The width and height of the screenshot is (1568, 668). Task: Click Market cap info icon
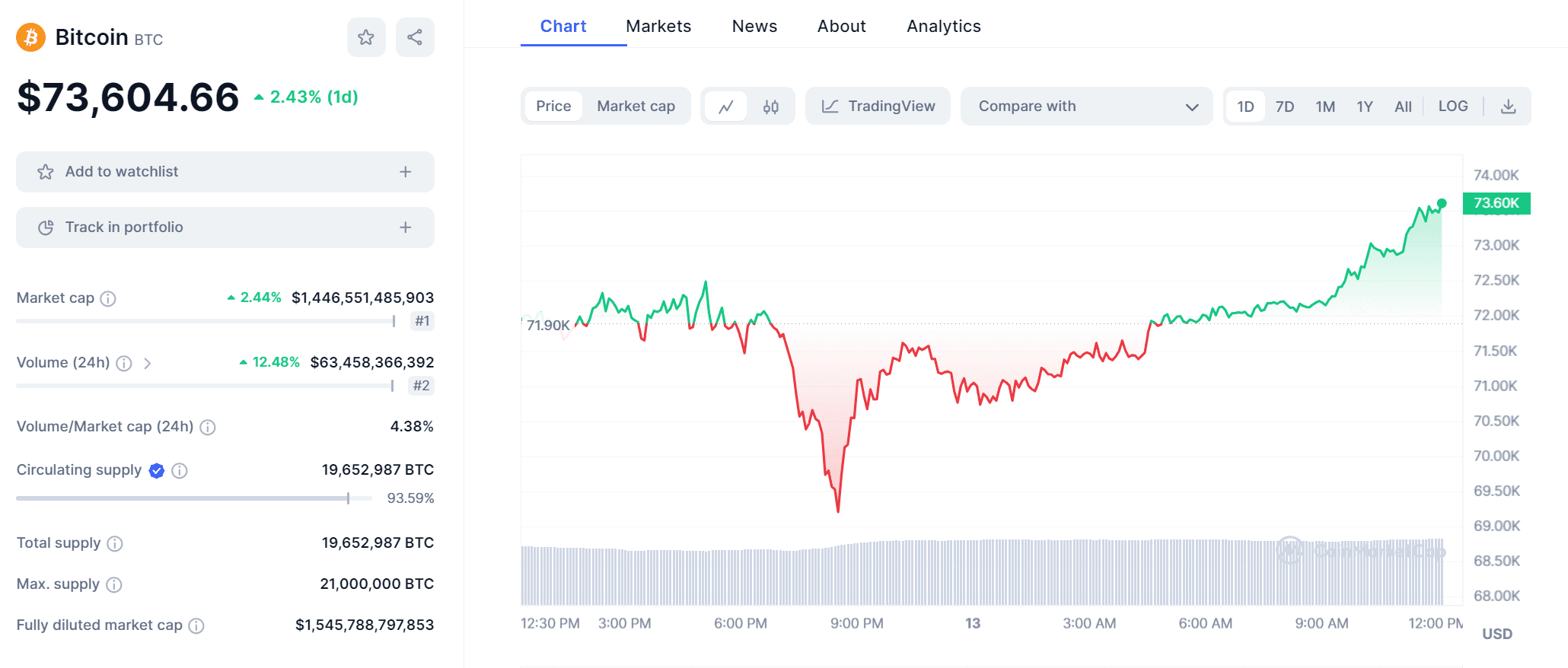coord(108,298)
